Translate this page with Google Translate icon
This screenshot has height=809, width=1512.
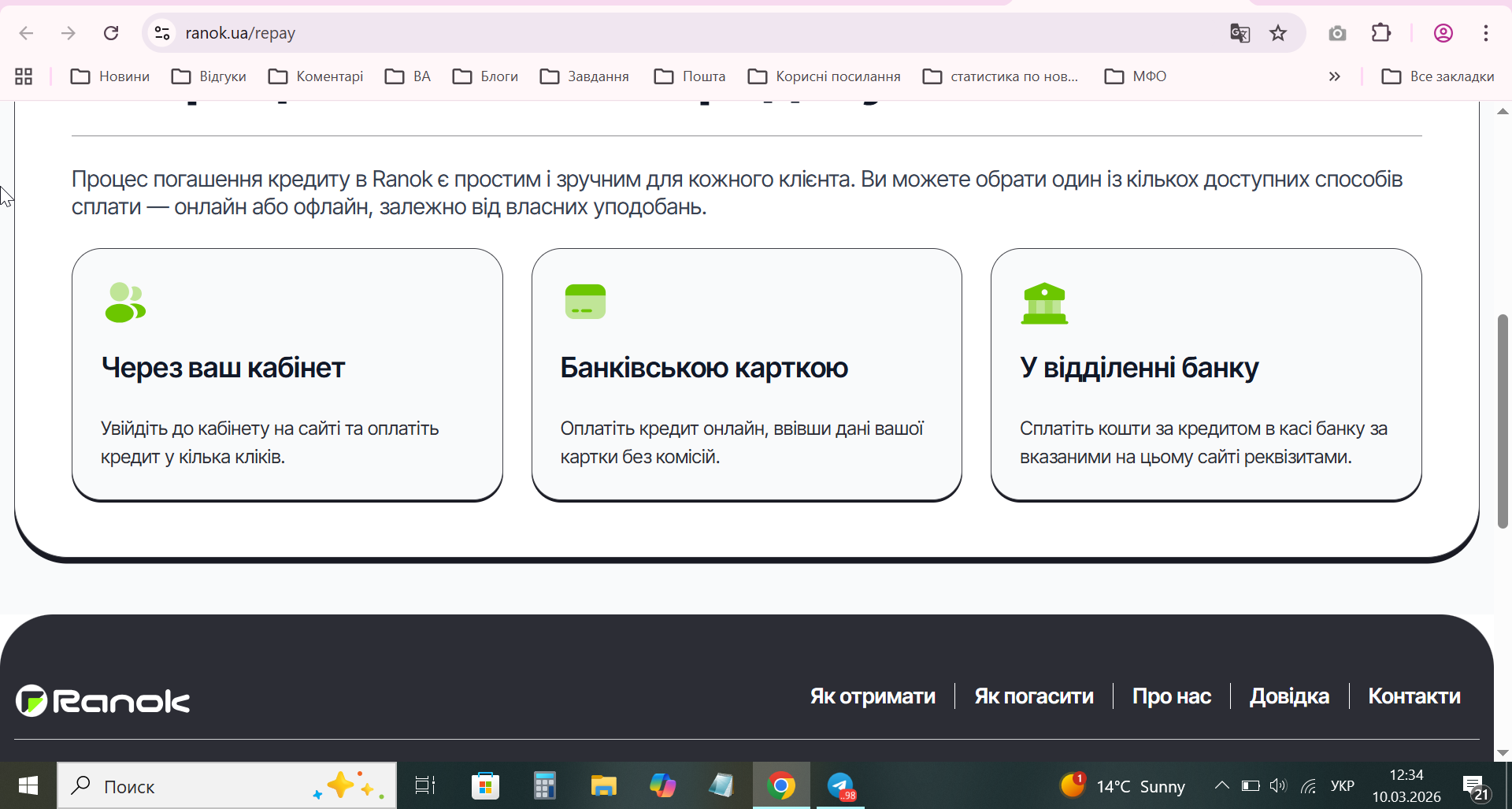(1240, 33)
